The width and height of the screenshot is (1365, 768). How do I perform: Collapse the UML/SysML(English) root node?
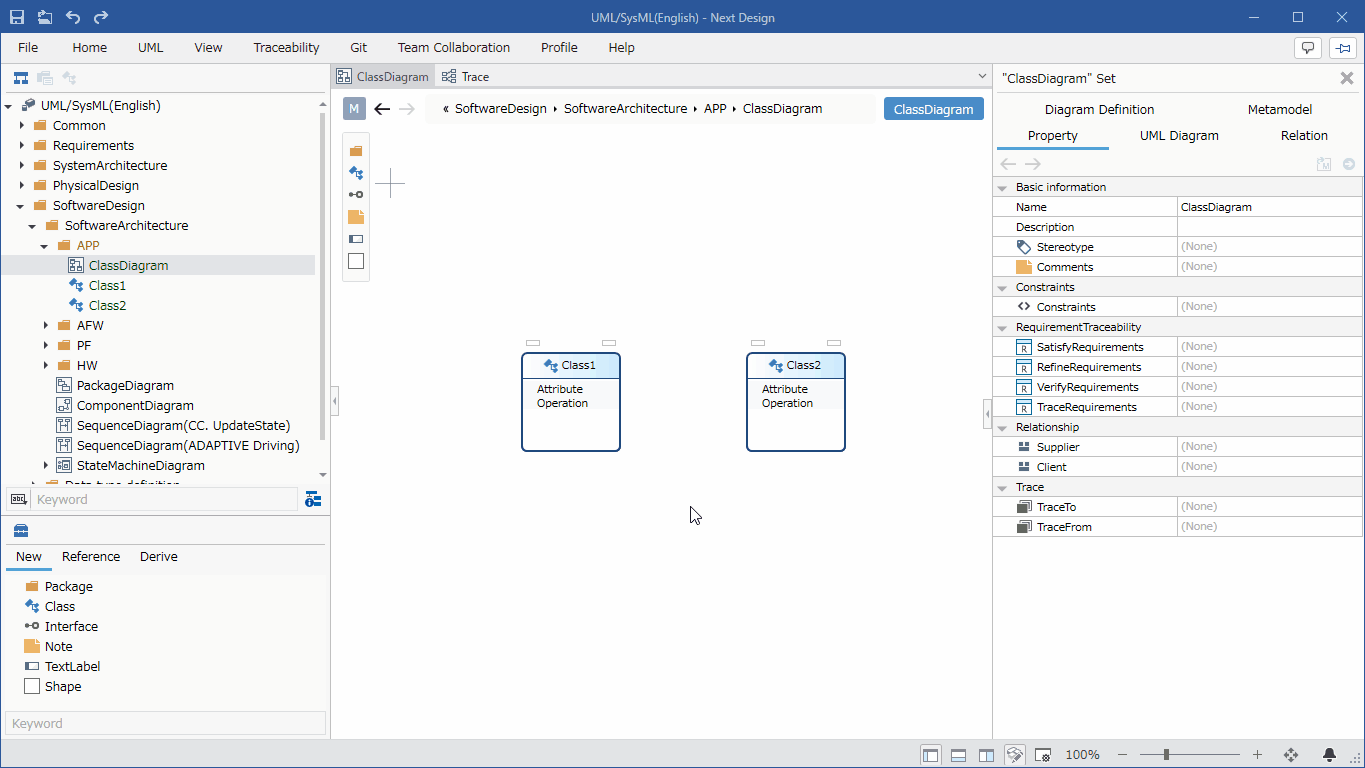pos(9,106)
